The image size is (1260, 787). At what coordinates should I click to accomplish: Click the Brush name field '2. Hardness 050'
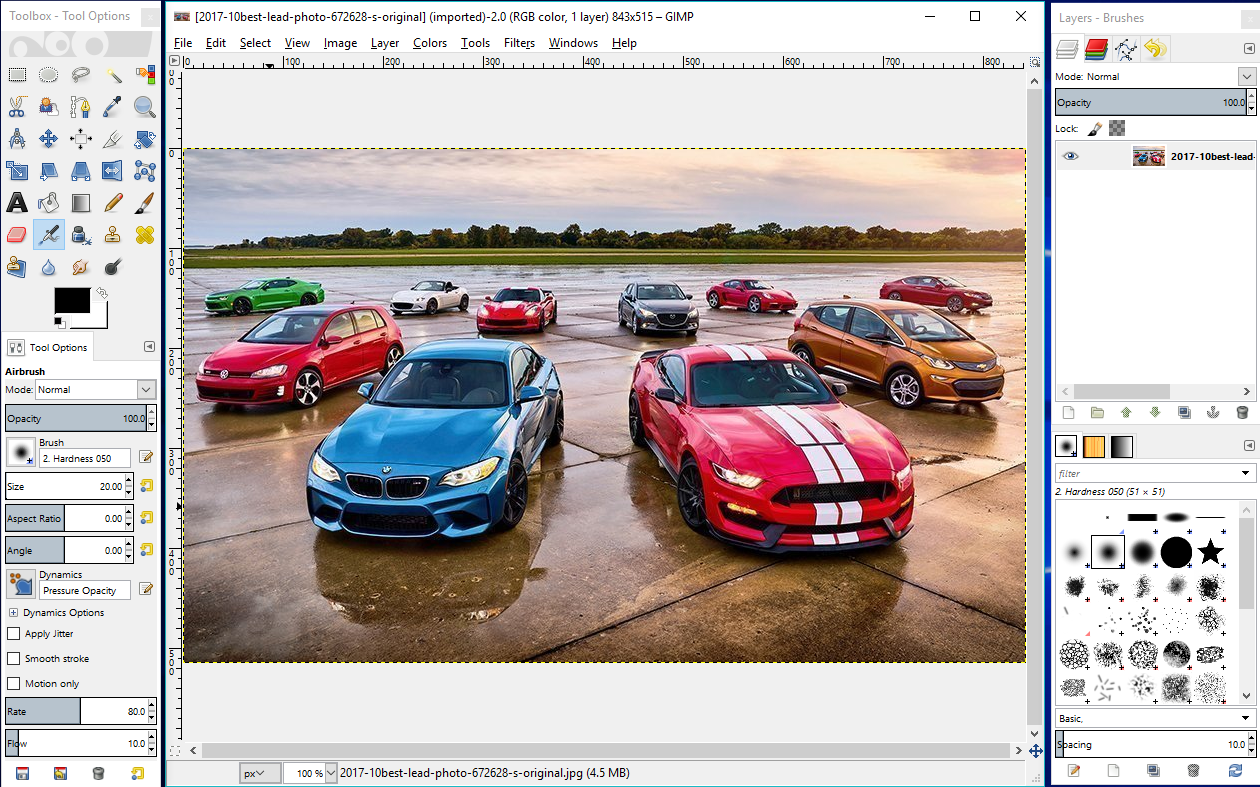click(85, 459)
